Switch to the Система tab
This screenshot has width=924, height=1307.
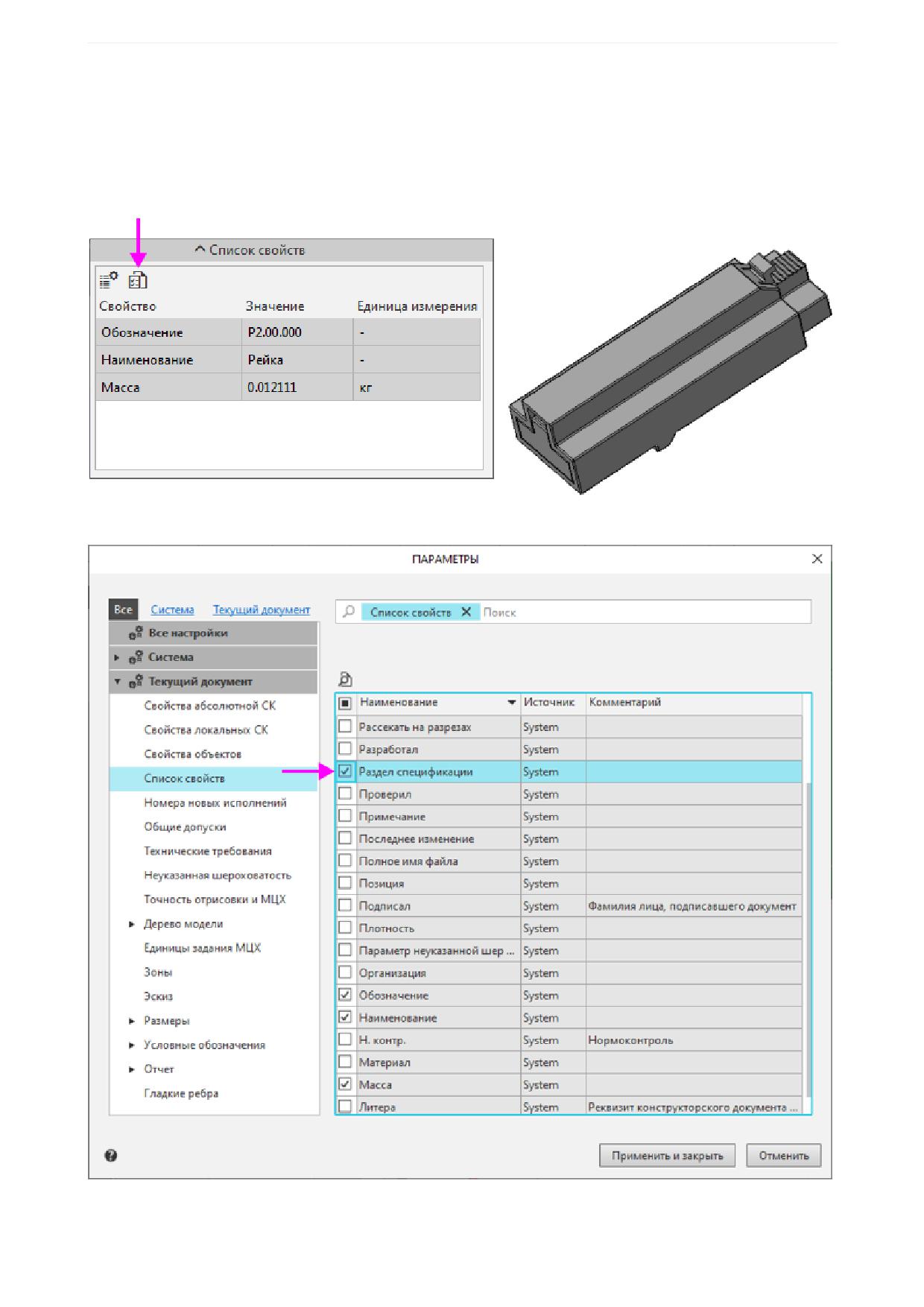coord(172,610)
